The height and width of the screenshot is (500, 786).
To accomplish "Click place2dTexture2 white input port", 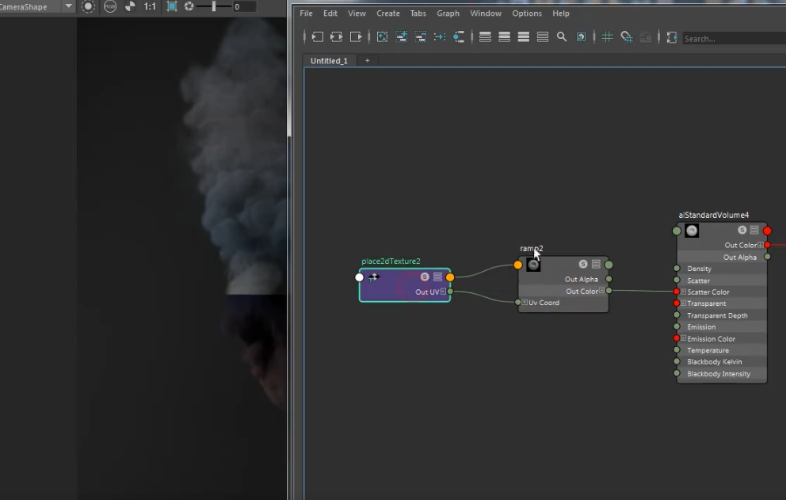I will [359, 277].
